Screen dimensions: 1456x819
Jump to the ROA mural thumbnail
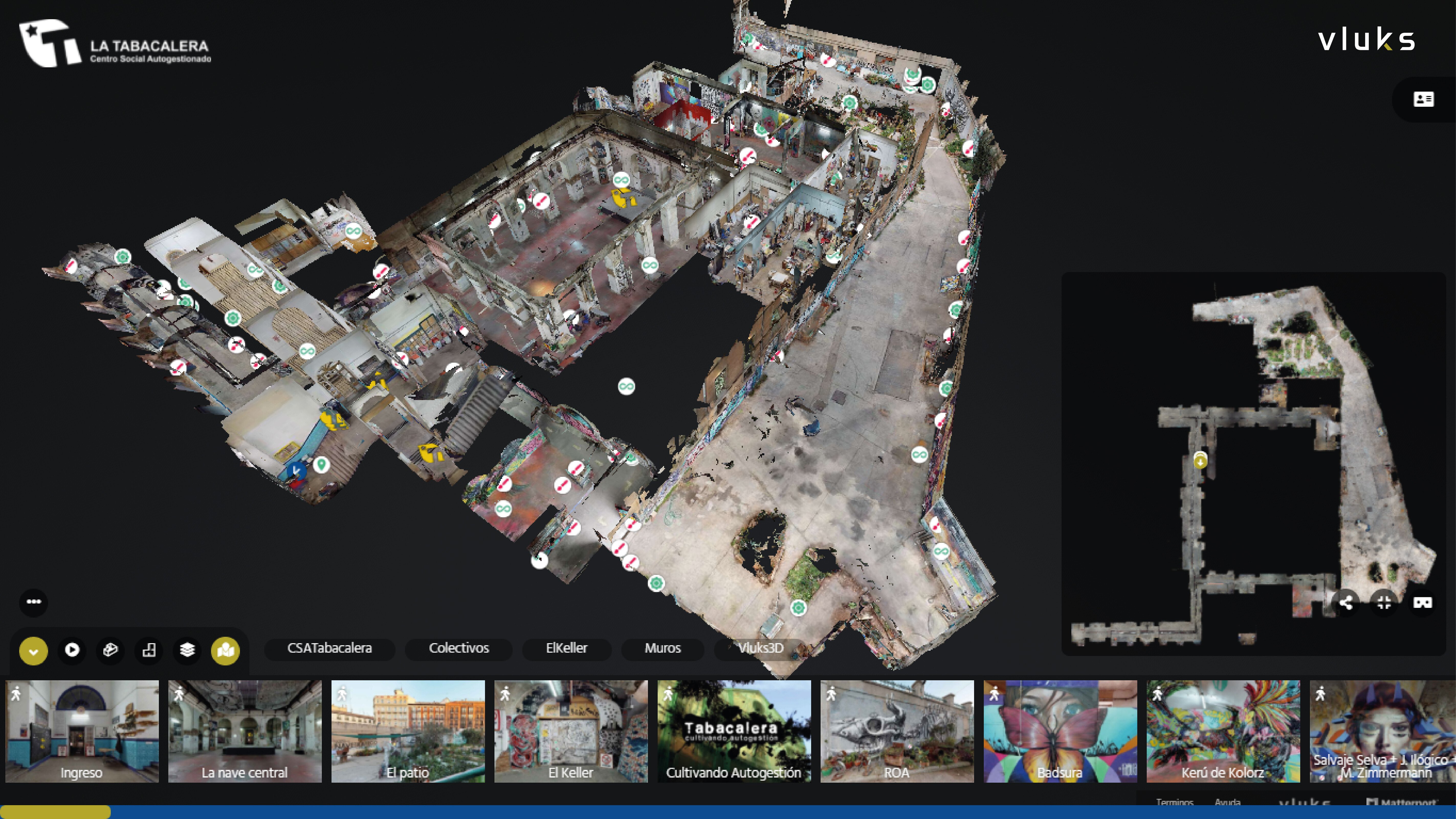click(x=897, y=731)
